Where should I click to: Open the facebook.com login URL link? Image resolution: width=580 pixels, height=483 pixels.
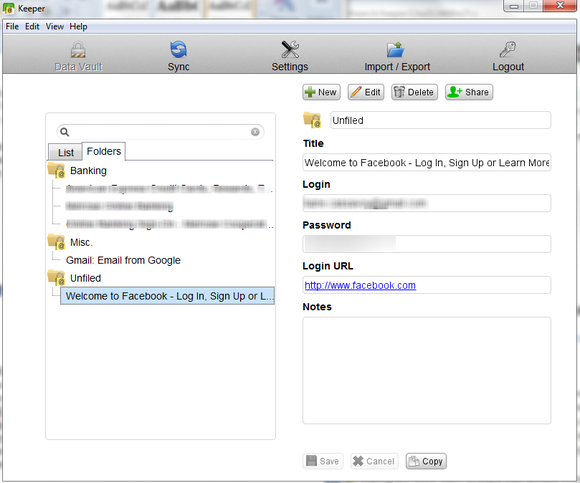[360, 286]
